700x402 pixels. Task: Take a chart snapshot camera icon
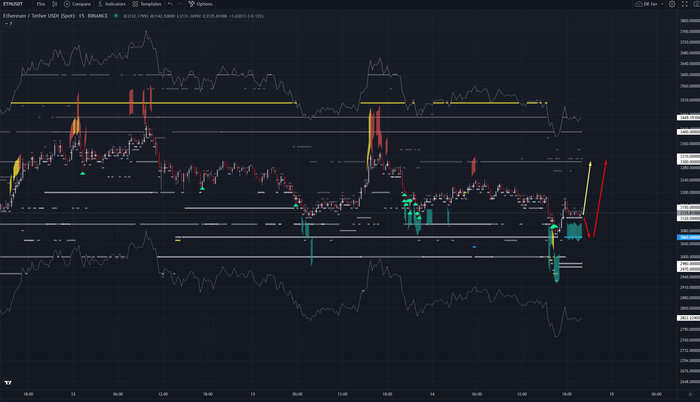(697, 4)
